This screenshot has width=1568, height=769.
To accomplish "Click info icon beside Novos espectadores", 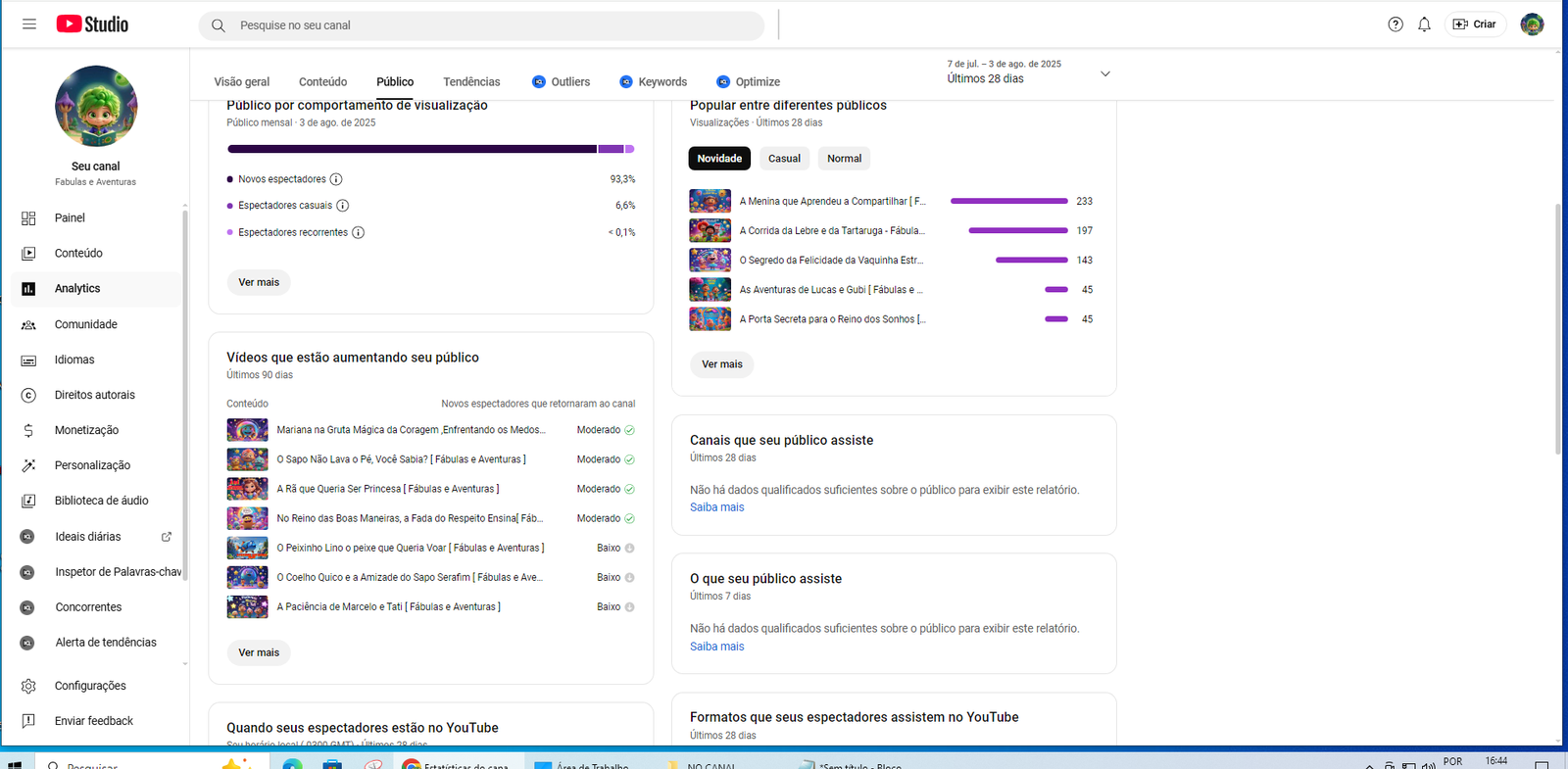I will point(336,179).
